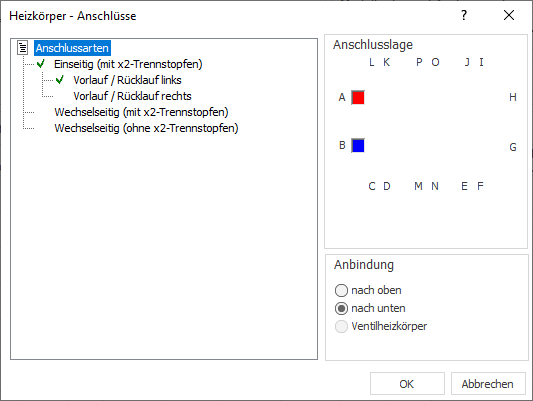This screenshot has width=533, height=401.
Task: Select the nach oben radio button
Action: point(341,291)
